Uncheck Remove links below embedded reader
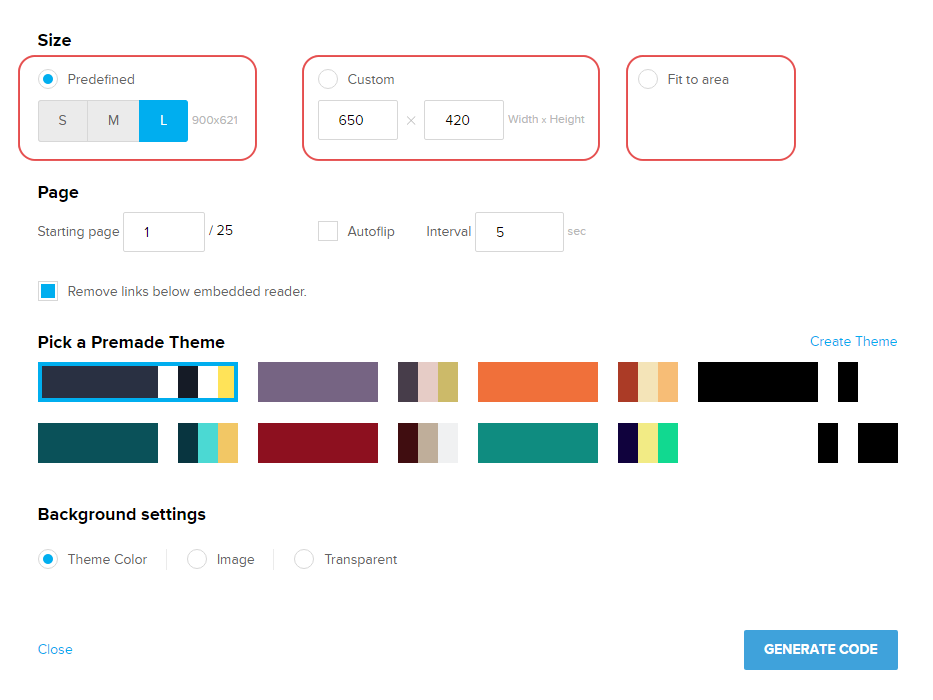933x700 pixels. [x=48, y=291]
